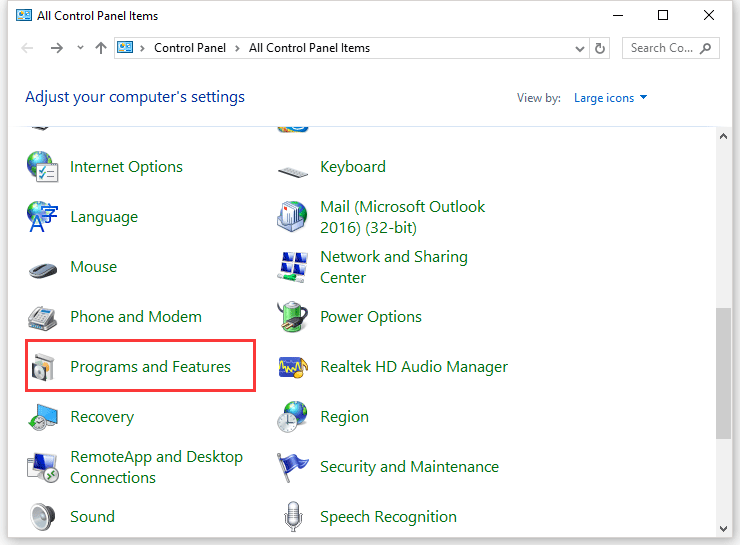Screen dimensions: 740x545
Task: Click the Recovery icon
Action: [x=43, y=417]
